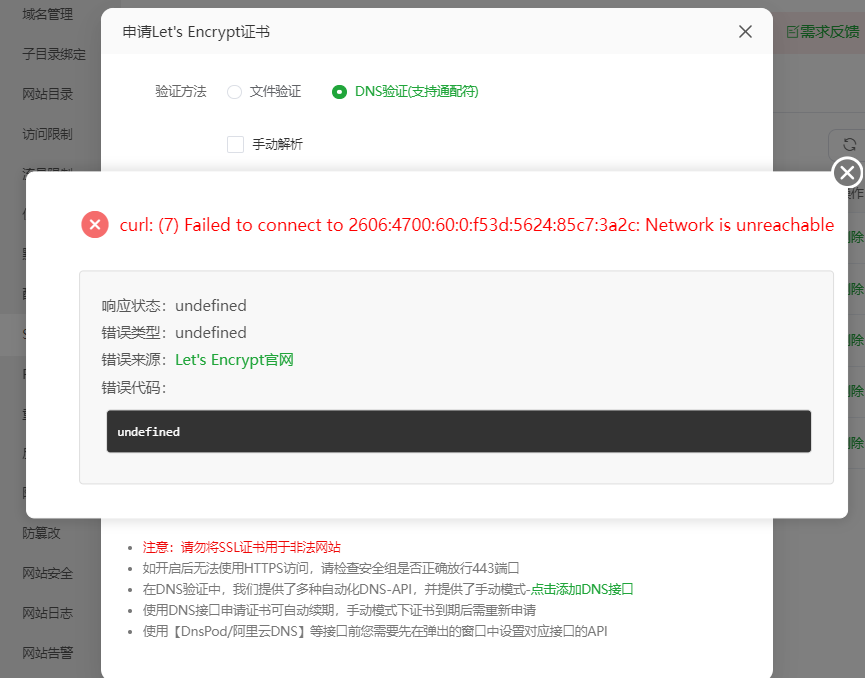Open the 需求反馈 feedback link
The image size is (865, 678).
823,32
